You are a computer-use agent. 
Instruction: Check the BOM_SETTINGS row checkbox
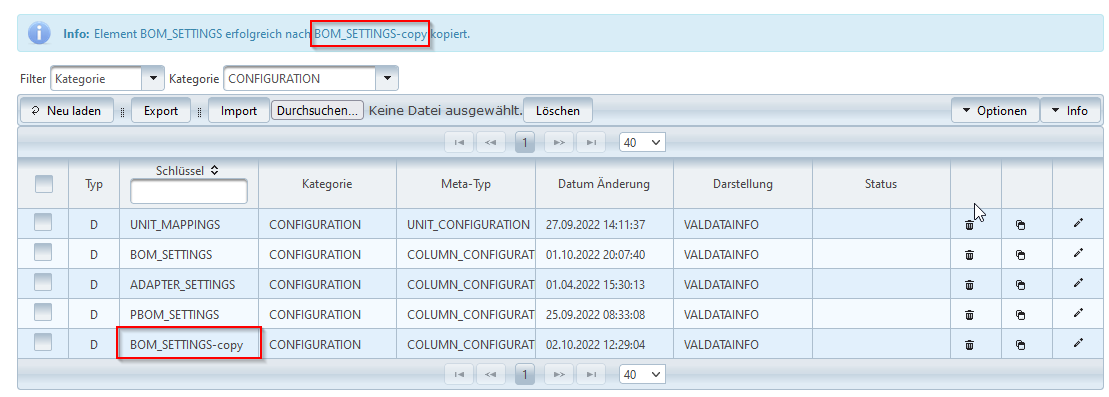(x=44, y=253)
